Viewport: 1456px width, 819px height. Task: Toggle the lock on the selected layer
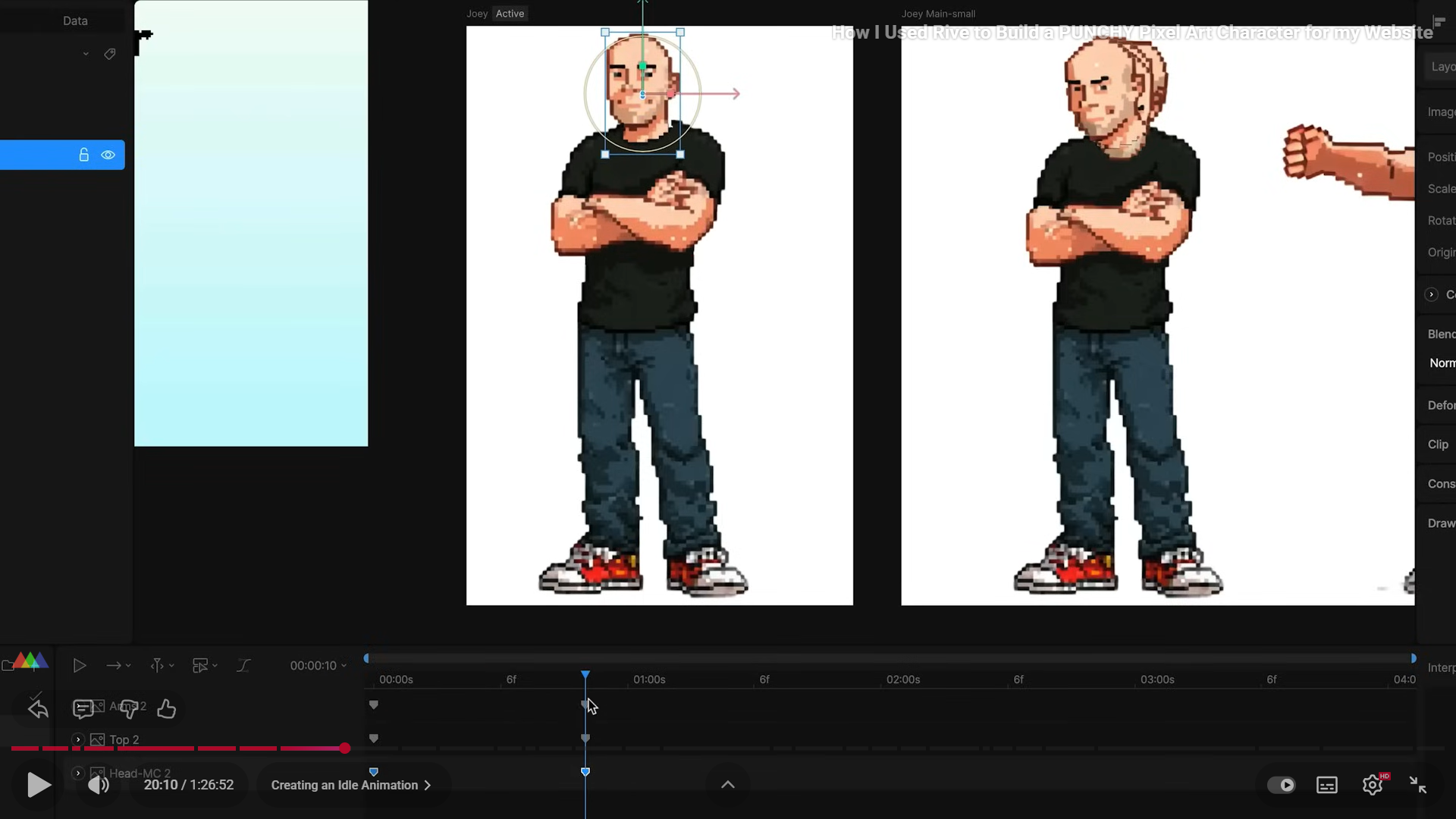[84, 155]
